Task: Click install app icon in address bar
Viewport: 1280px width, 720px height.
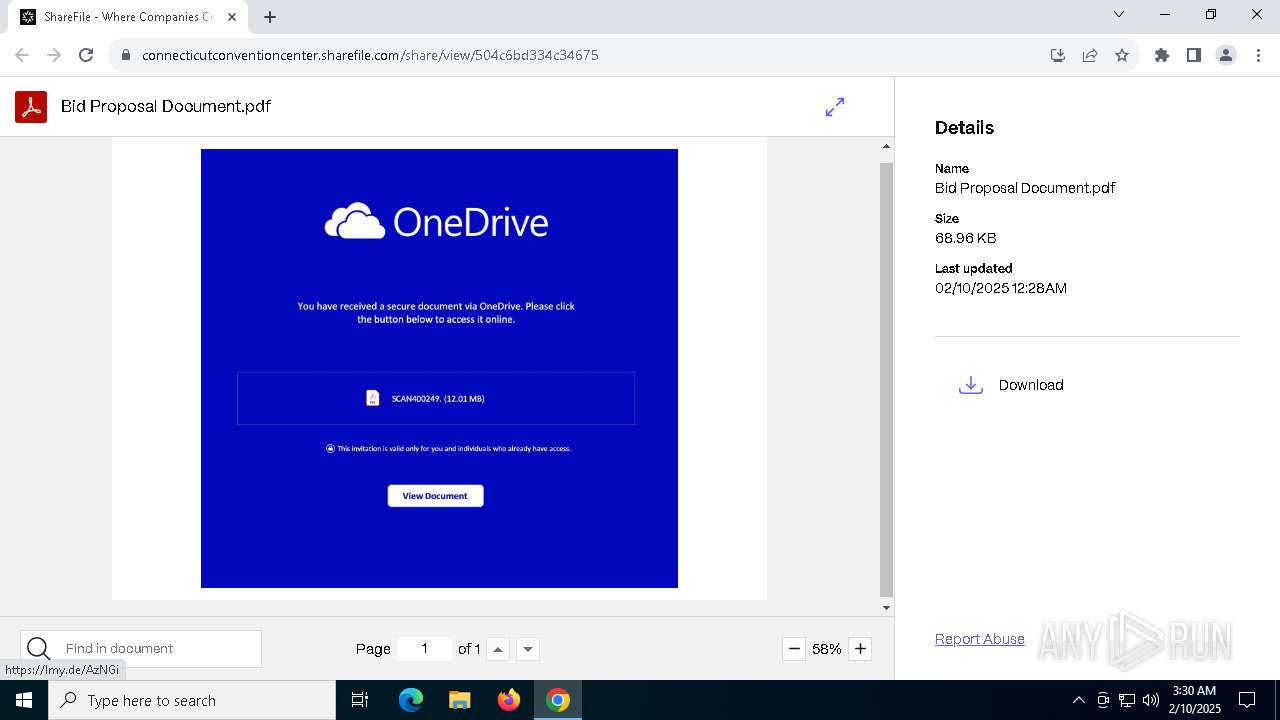Action: tap(1058, 55)
